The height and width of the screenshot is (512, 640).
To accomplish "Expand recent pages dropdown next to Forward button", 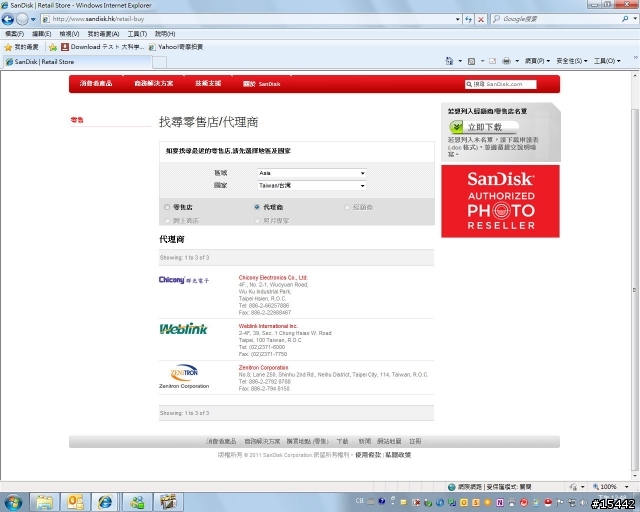I will [33, 19].
